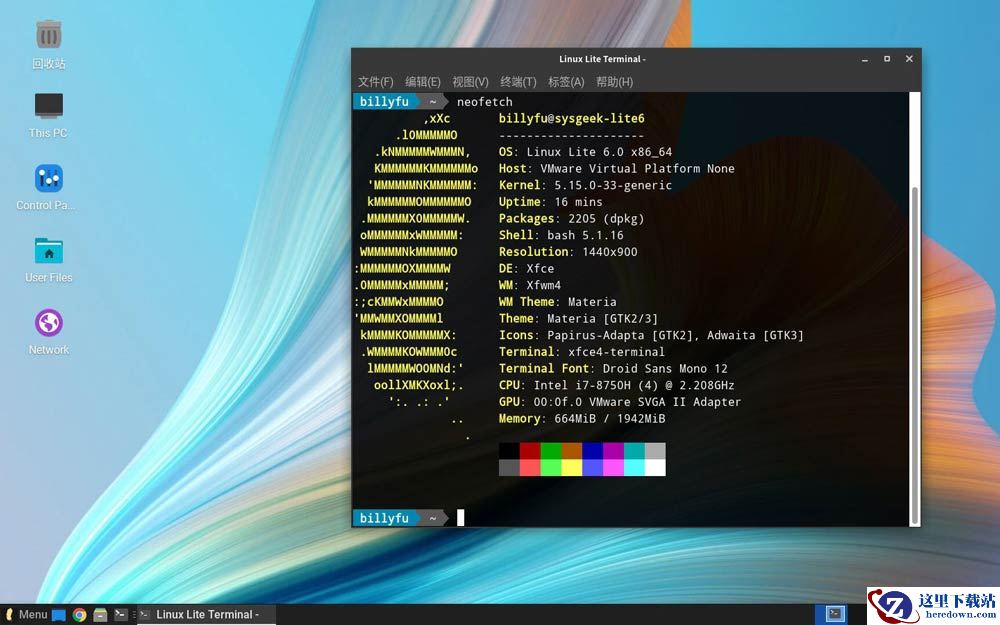Click the magenta swatch in bottom row
1000x625 pixels.
(614, 467)
